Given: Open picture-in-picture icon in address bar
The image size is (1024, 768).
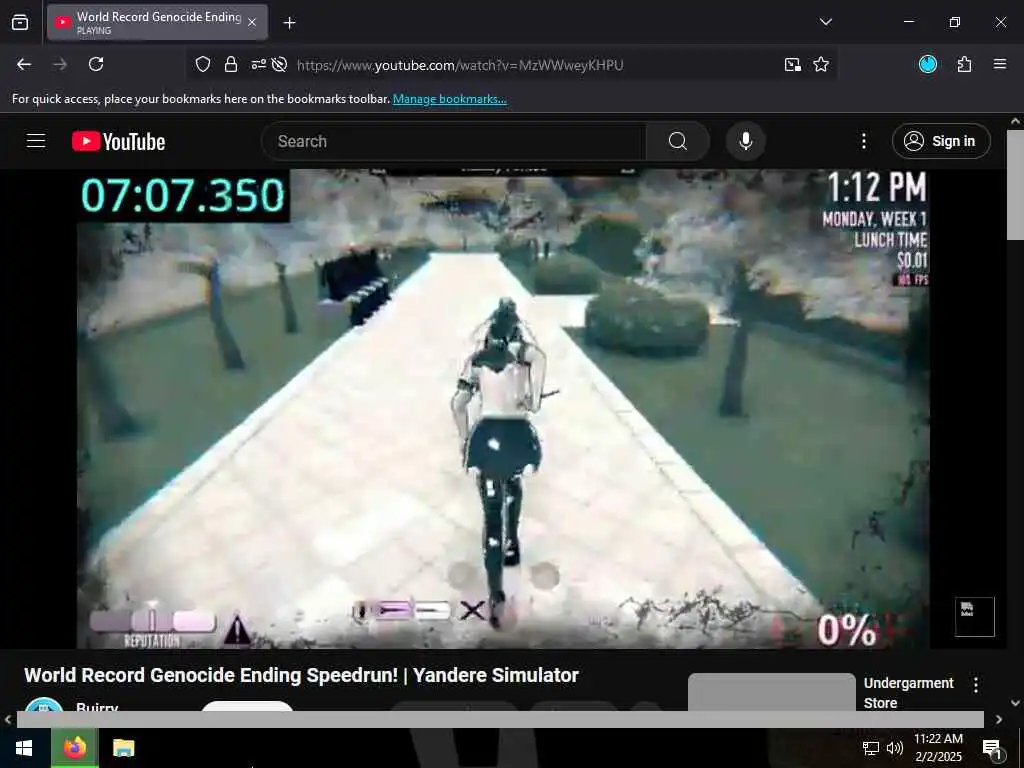Looking at the screenshot, I should (793, 64).
